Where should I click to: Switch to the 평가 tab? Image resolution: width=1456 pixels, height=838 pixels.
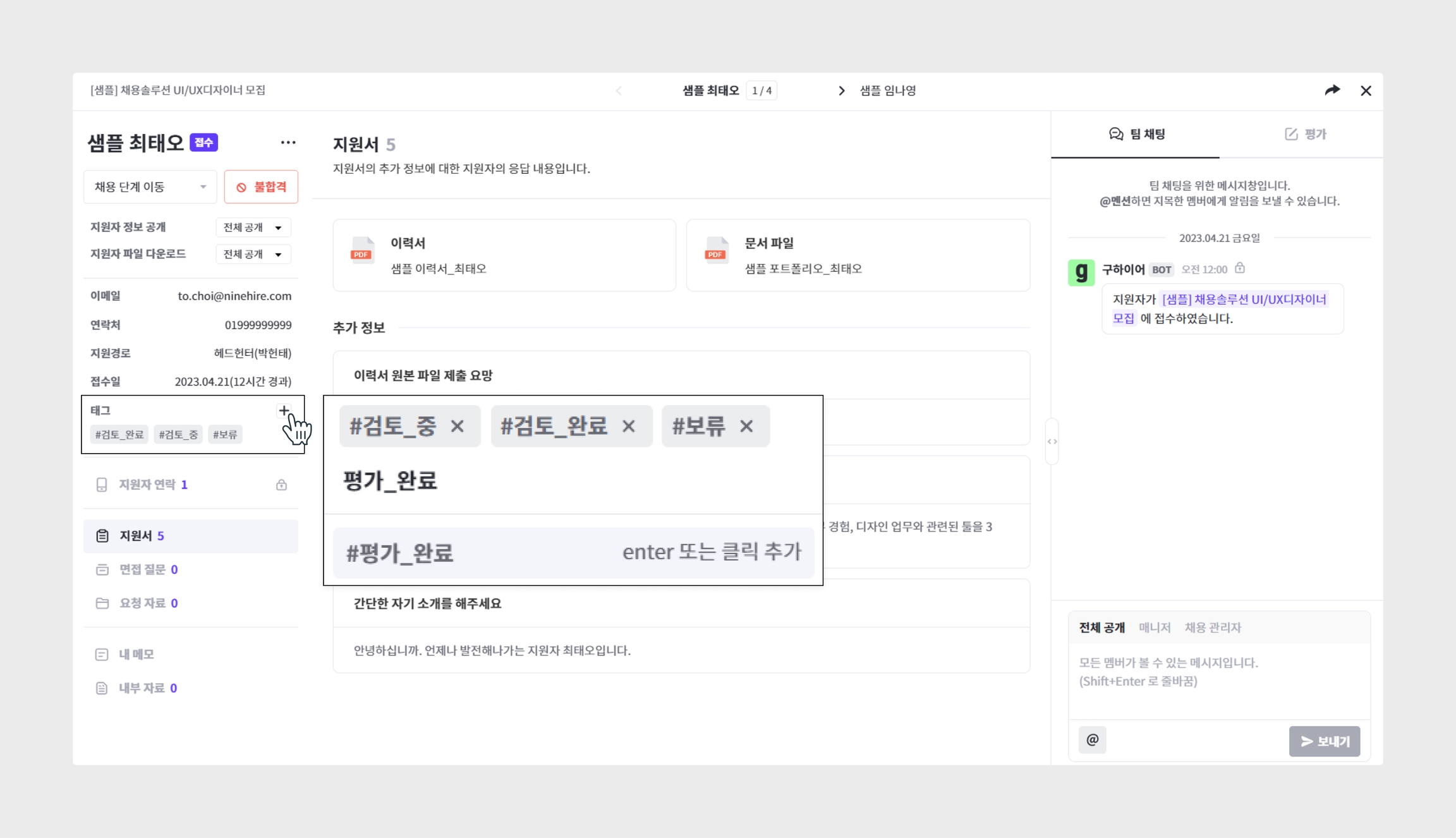(x=1306, y=134)
